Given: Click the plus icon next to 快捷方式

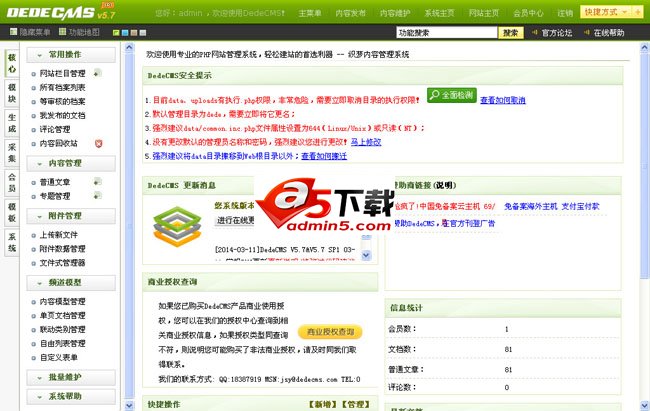Looking at the screenshot, I should (x=638, y=12).
